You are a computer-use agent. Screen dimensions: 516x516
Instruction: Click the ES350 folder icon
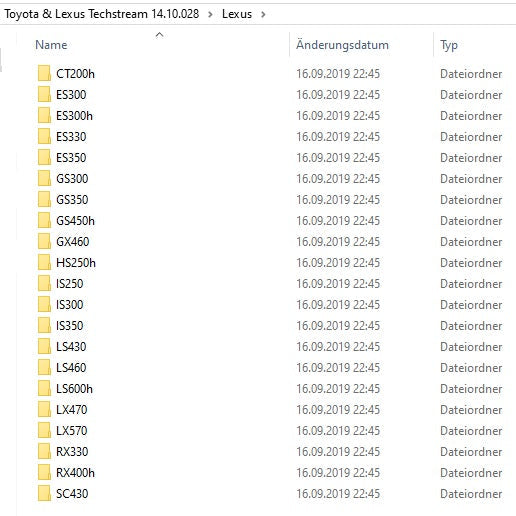pyautogui.click(x=44, y=157)
